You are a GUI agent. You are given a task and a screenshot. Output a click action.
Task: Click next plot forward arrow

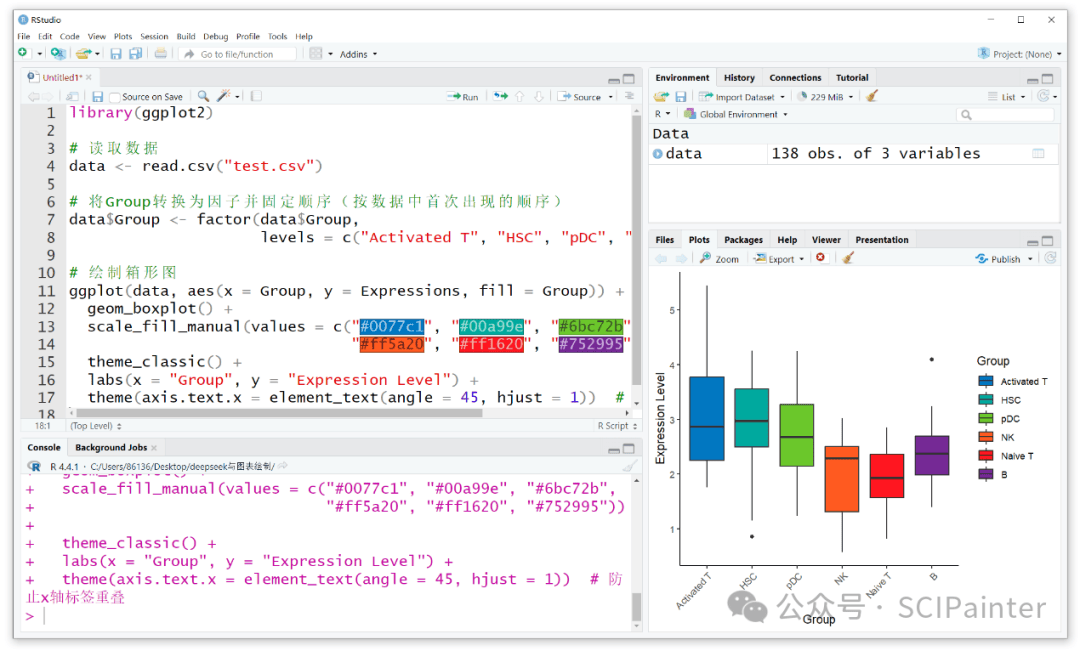[x=681, y=258]
